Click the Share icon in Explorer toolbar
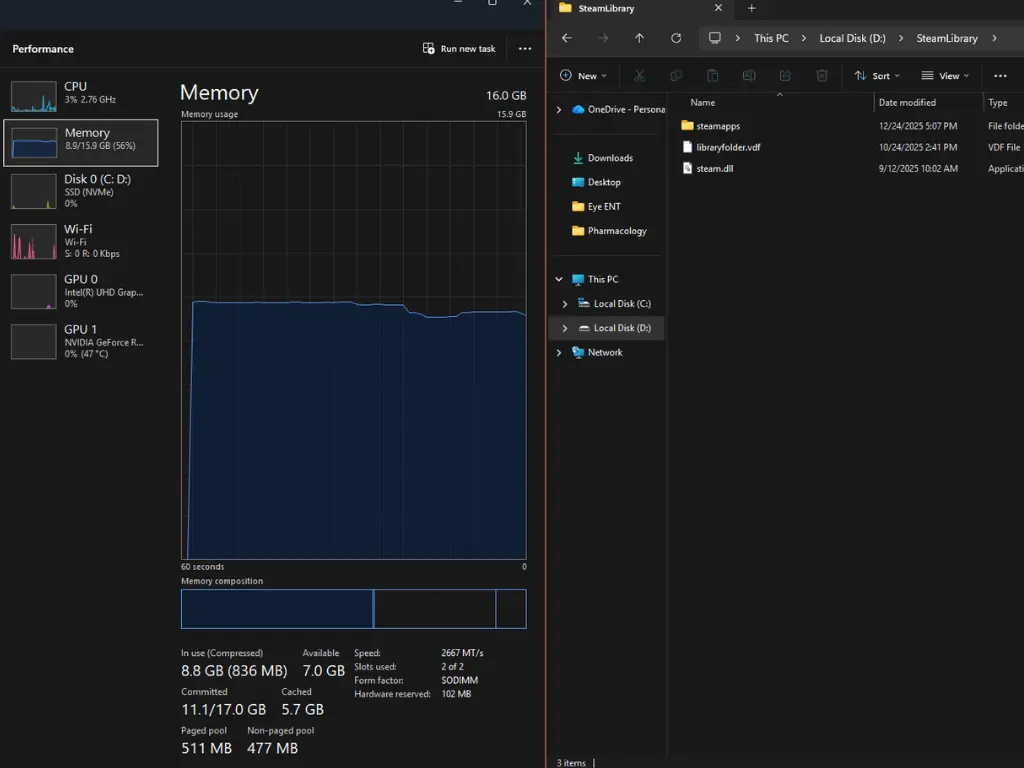1024x768 pixels. point(785,76)
